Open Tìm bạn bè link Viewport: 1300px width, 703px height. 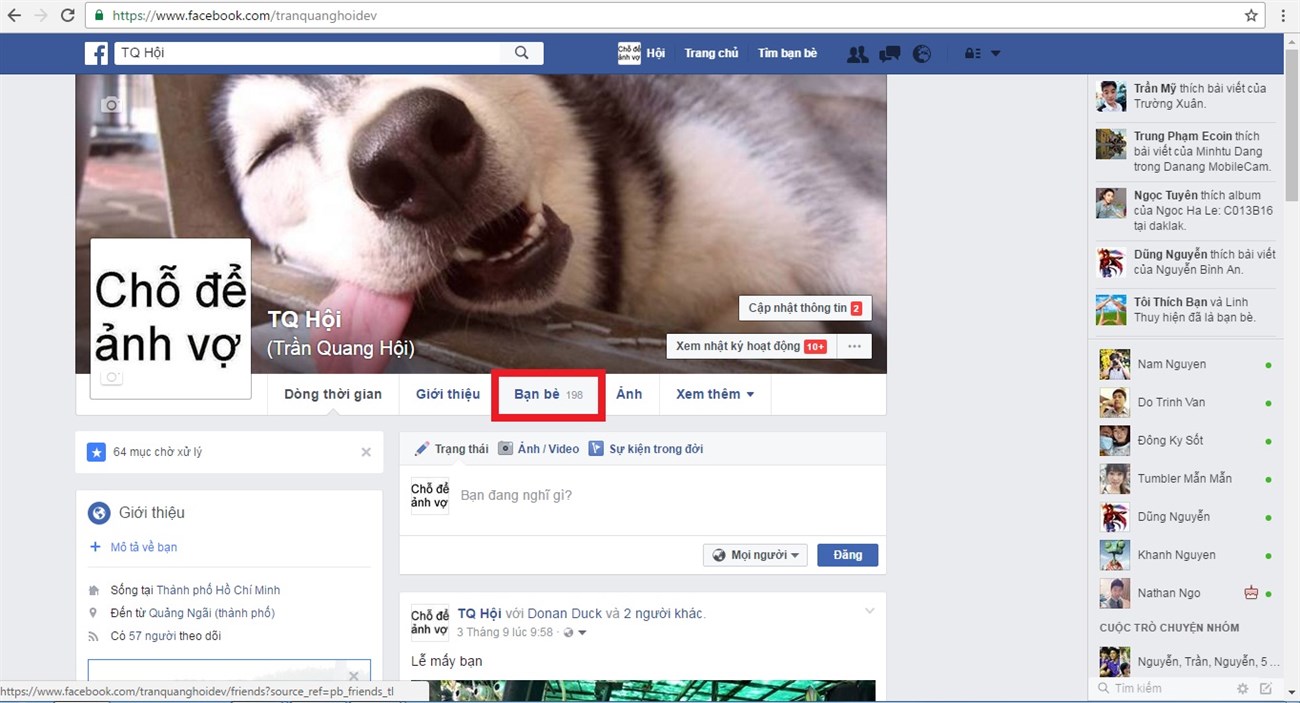787,53
